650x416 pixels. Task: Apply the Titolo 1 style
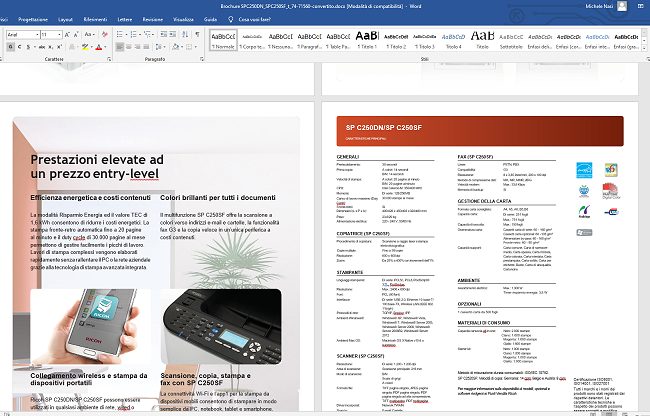367,40
